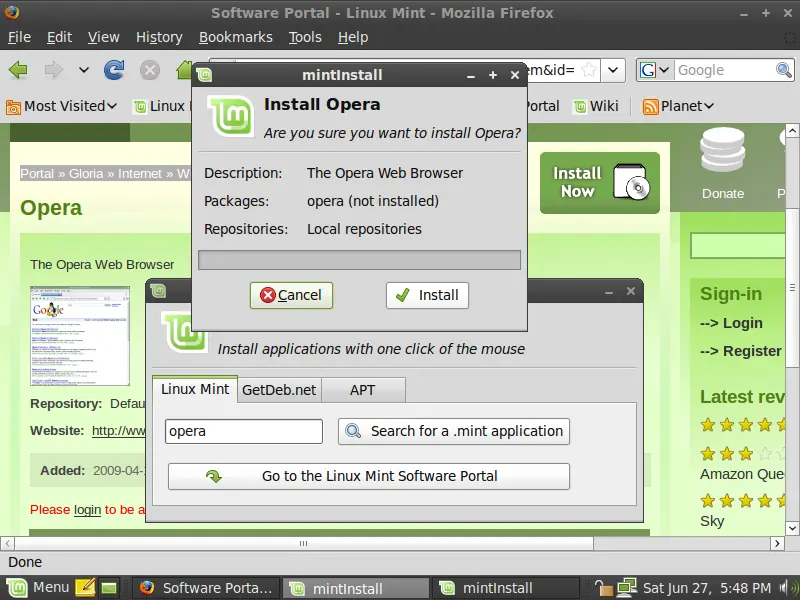Click the Portal breadcrumb link
800x600 pixels.
(x=37, y=174)
